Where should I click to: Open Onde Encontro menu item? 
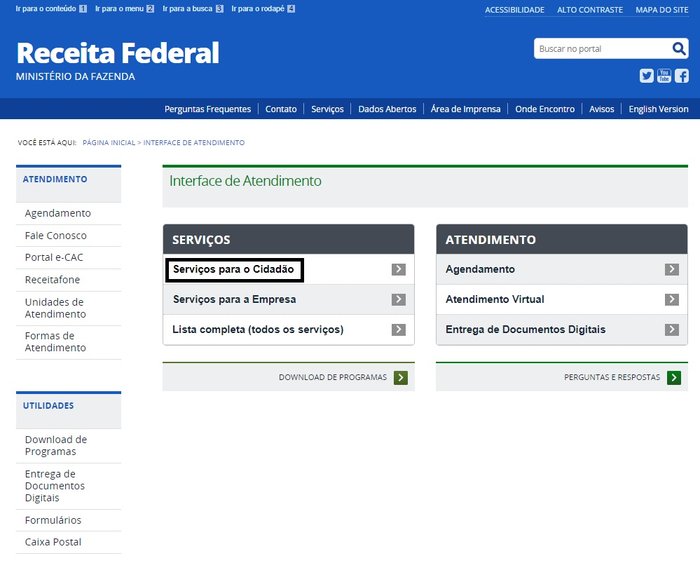tap(545, 109)
